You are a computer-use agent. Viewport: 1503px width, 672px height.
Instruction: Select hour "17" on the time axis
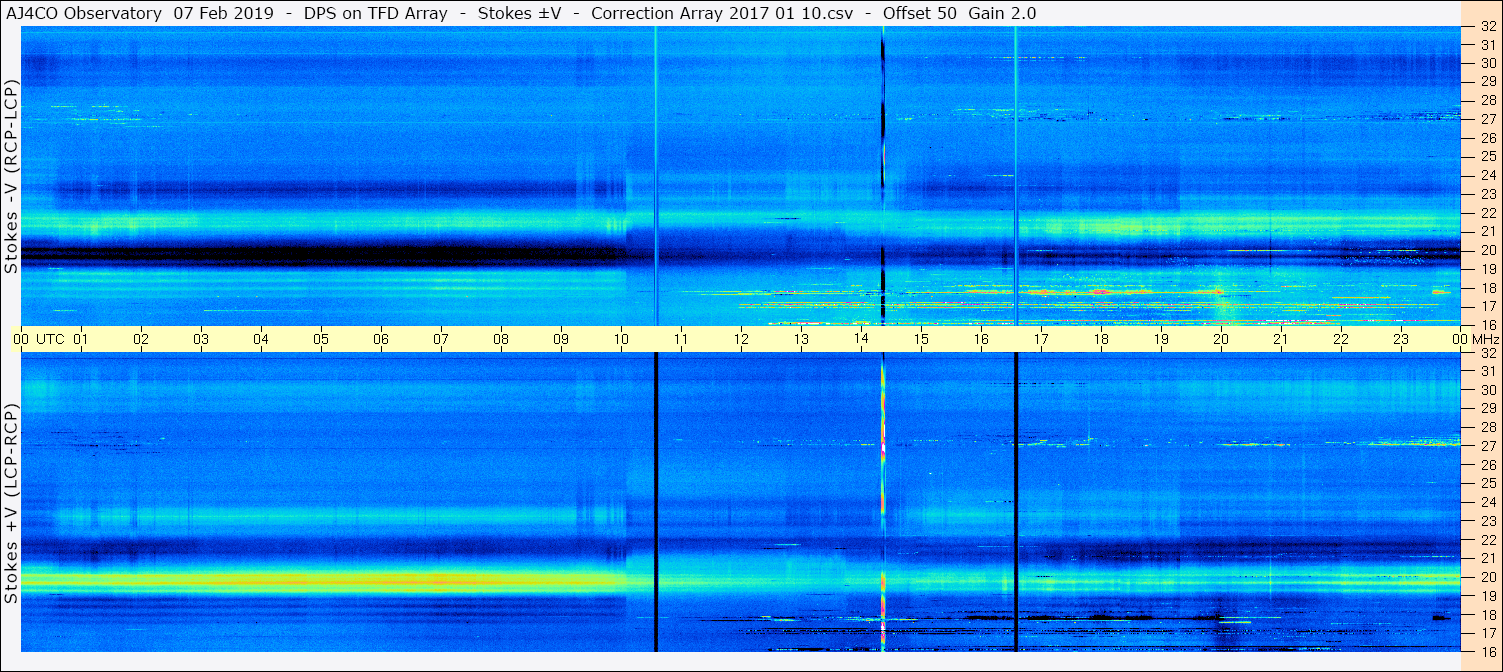(1041, 339)
